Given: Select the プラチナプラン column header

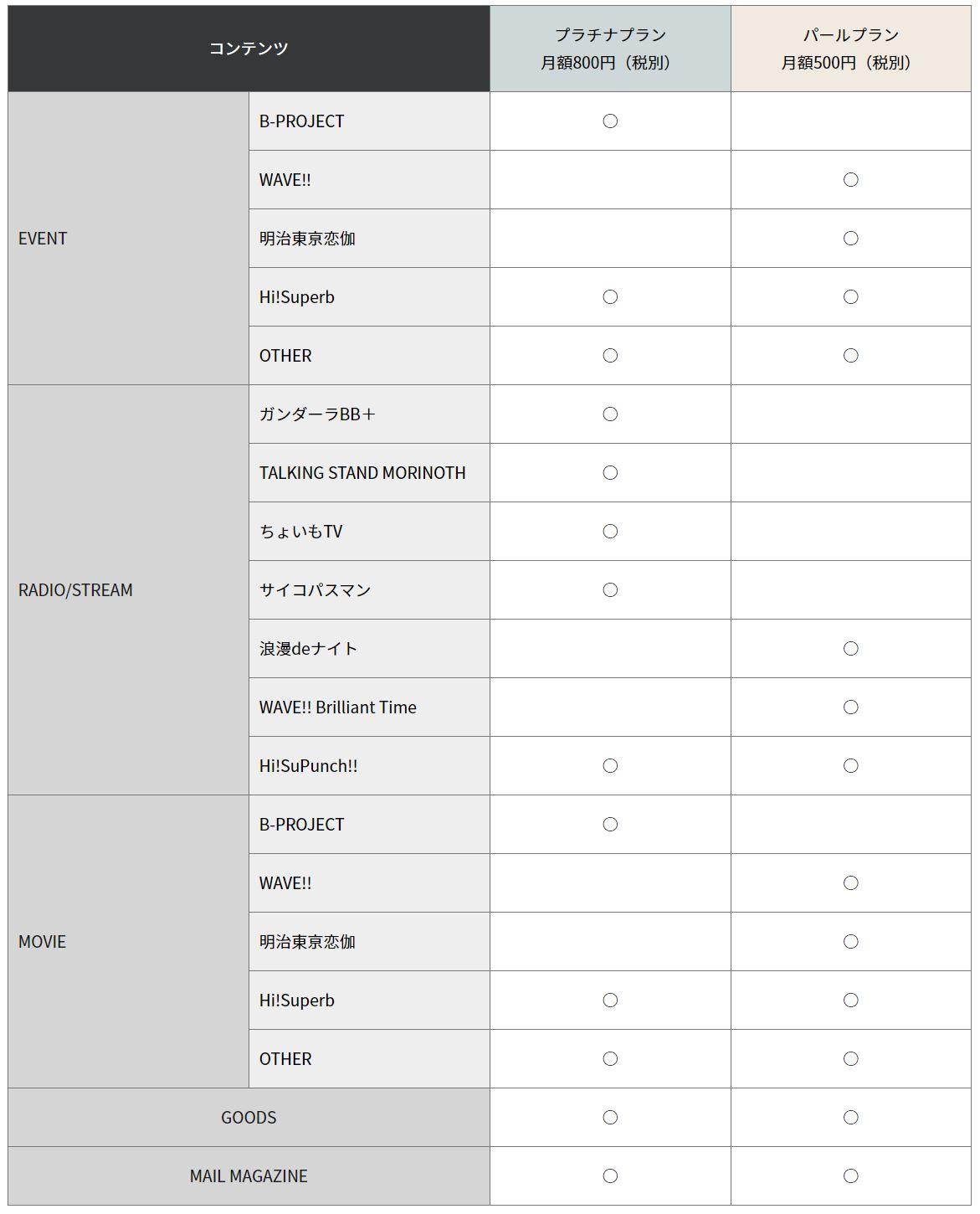Looking at the screenshot, I should (x=610, y=49).
